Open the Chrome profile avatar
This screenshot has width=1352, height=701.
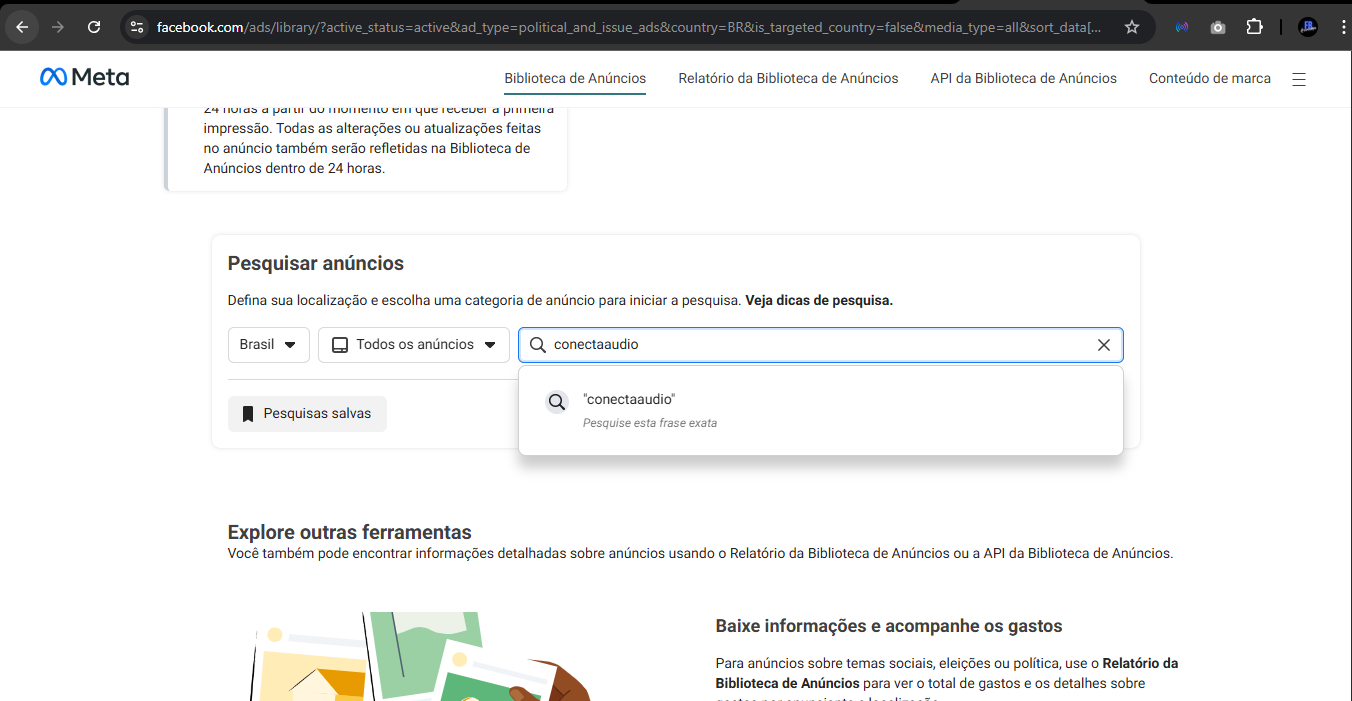pyautogui.click(x=1308, y=27)
